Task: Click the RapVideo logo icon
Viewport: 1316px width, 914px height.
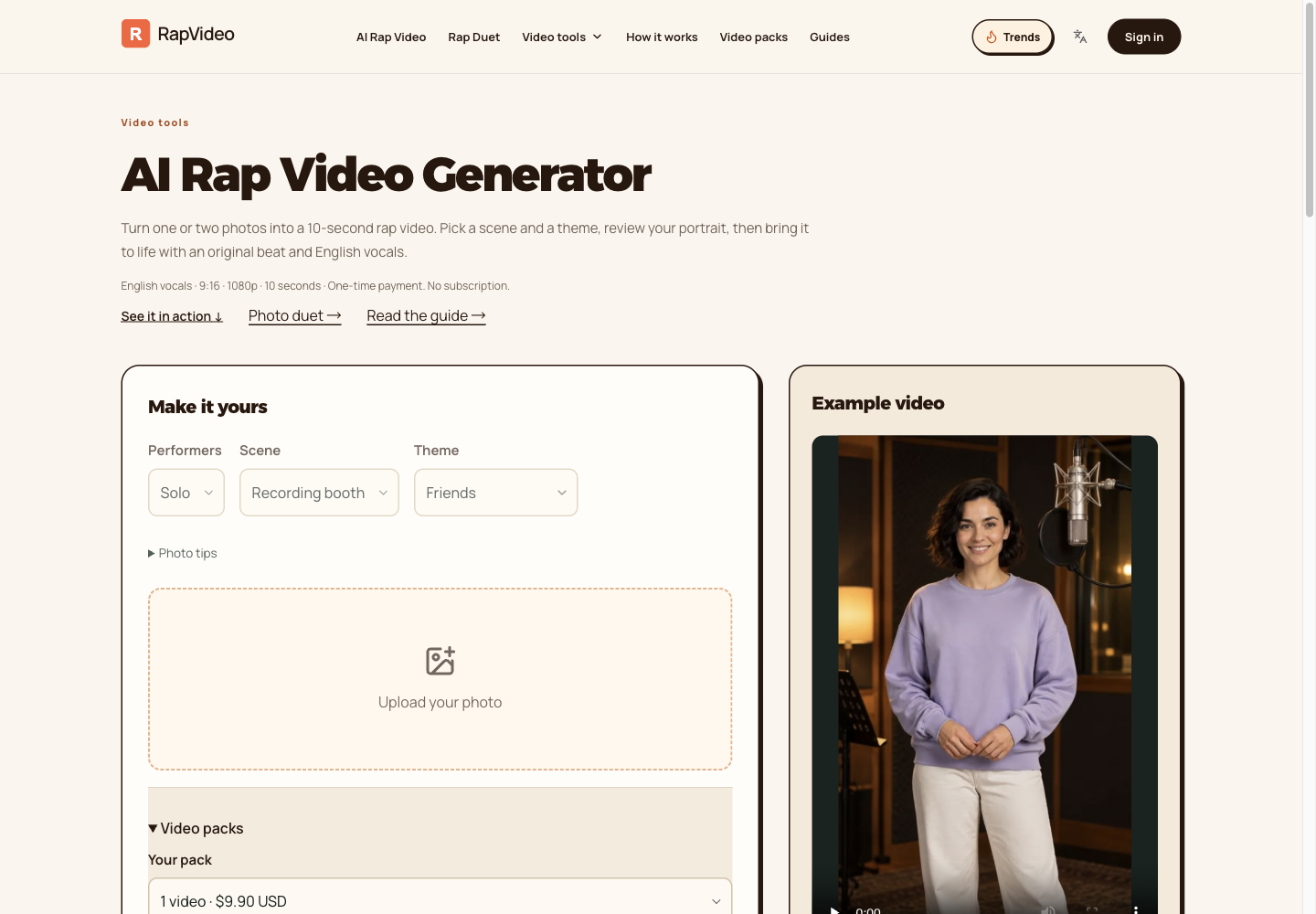Action: (x=135, y=34)
